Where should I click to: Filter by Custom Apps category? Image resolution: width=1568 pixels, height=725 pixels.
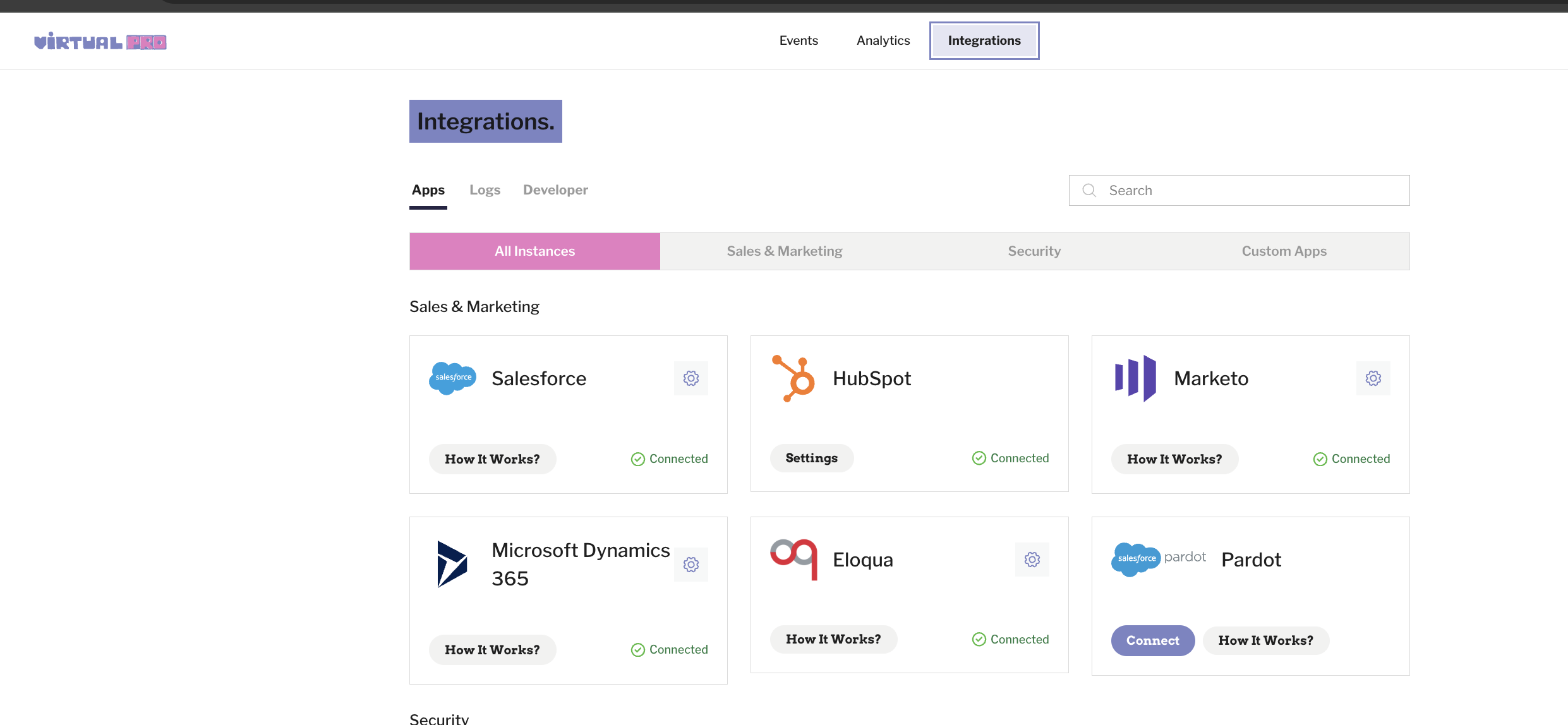[1284, 251]
